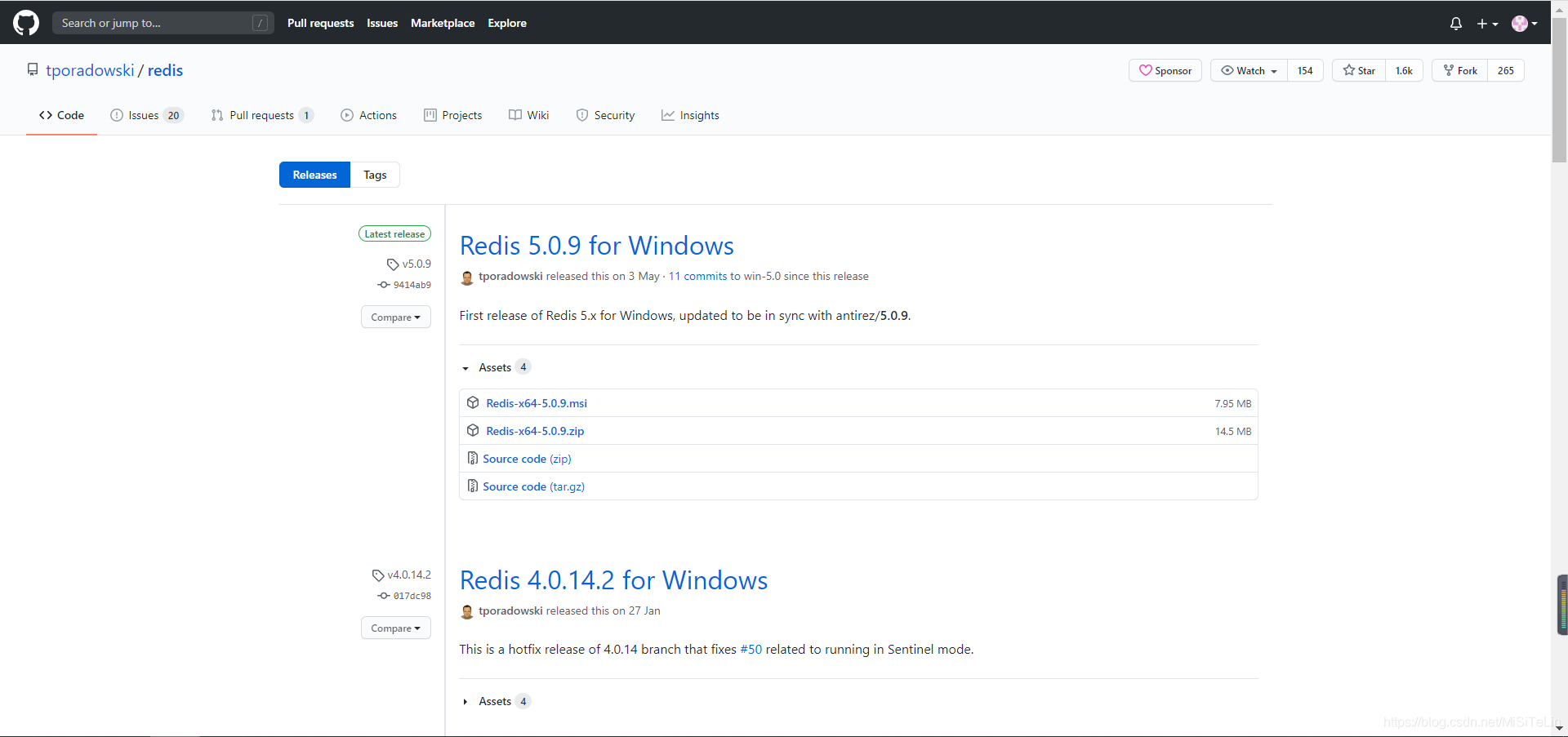Star the repository
This screenshot has height=737, width=1568.
(1359, 71)
